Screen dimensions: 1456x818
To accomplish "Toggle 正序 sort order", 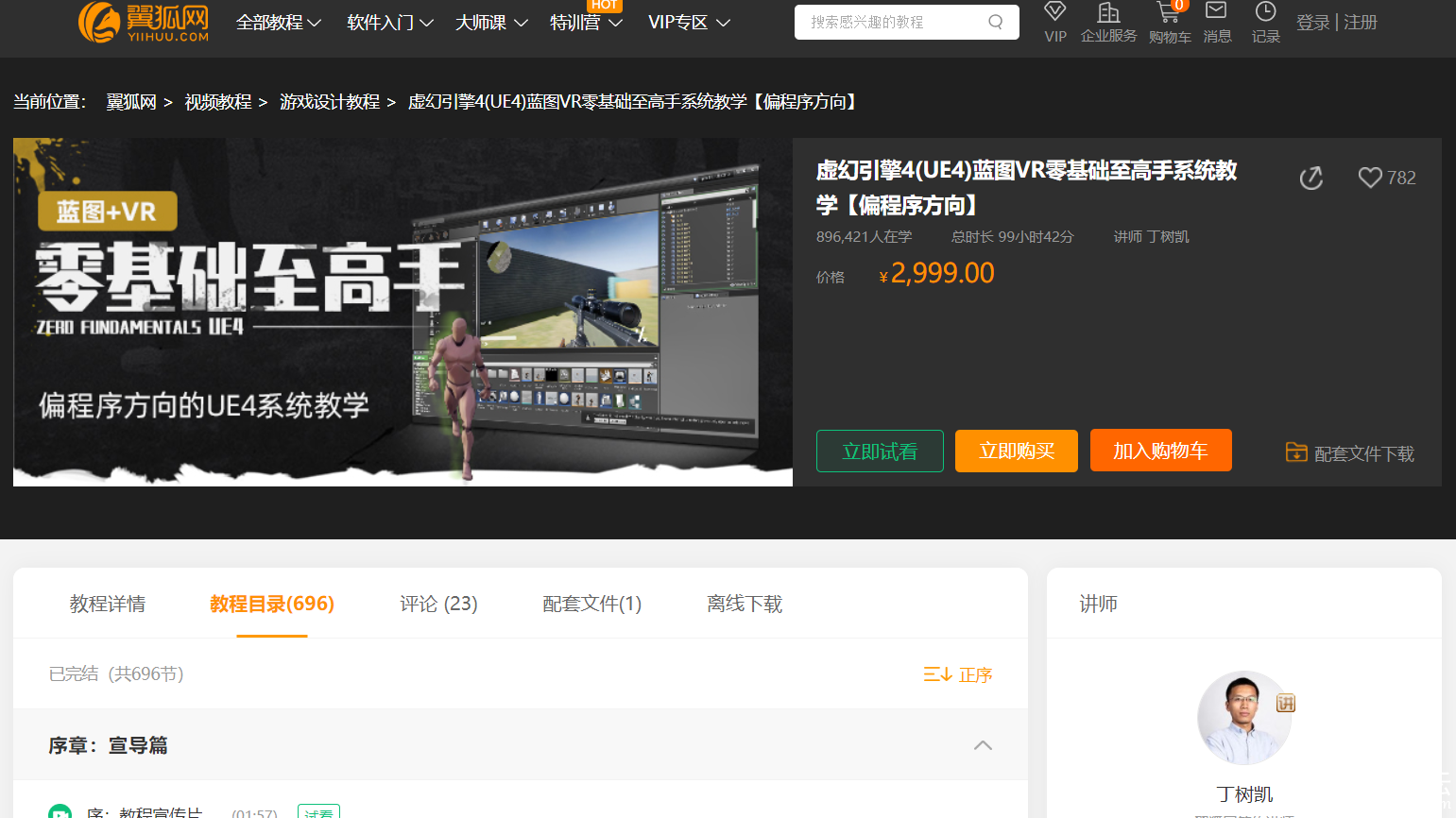I will click(958, 674).
